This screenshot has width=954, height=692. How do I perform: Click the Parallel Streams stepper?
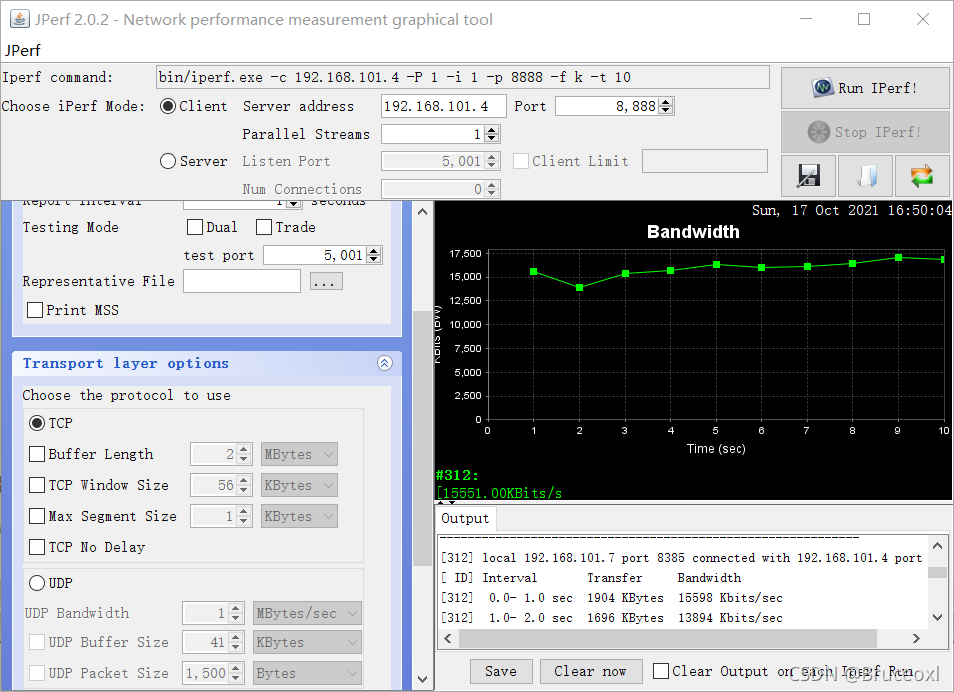[x=492, y=134]
